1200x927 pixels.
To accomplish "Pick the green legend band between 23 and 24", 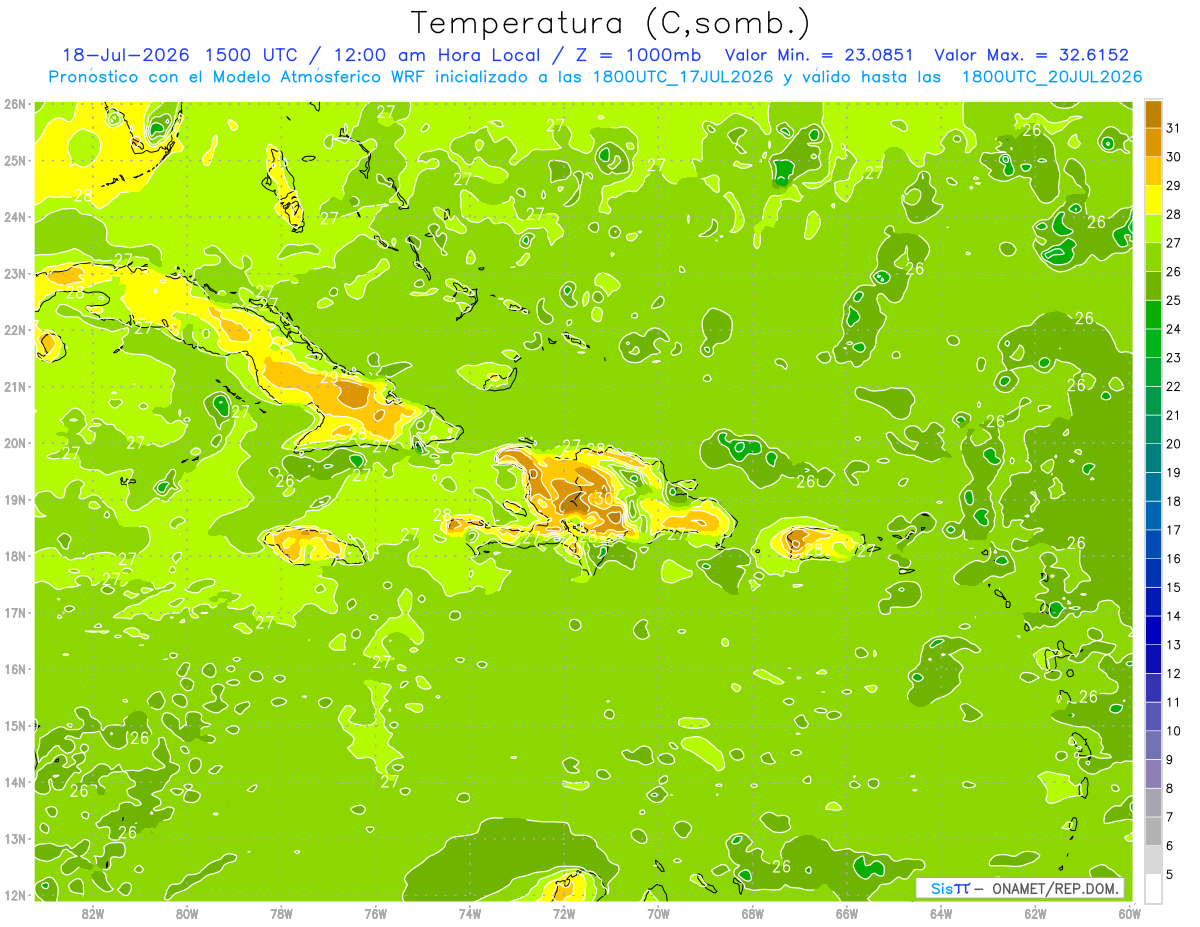I will click(x=1153, y=343).
